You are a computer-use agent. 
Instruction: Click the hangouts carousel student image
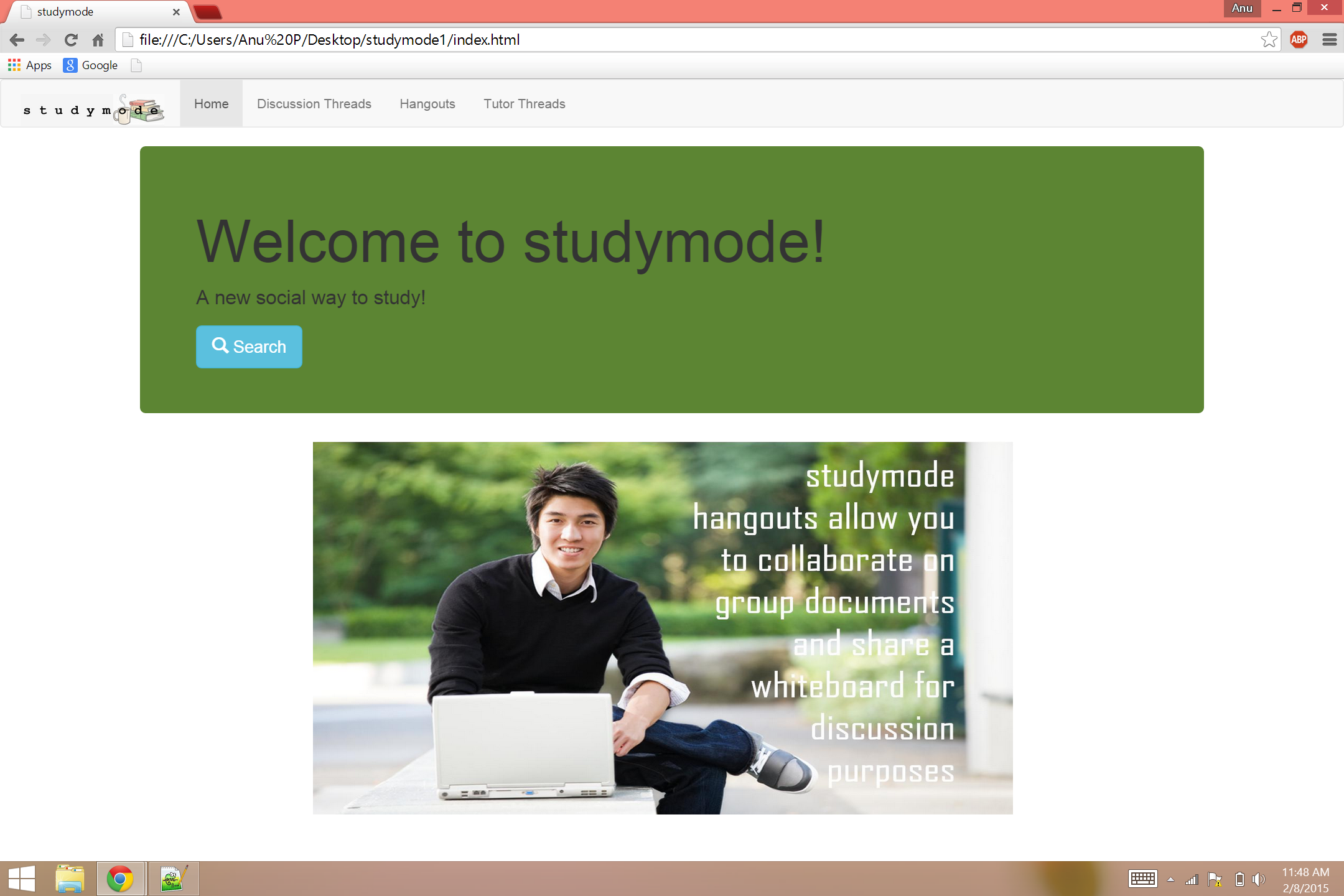pos(662,628)
